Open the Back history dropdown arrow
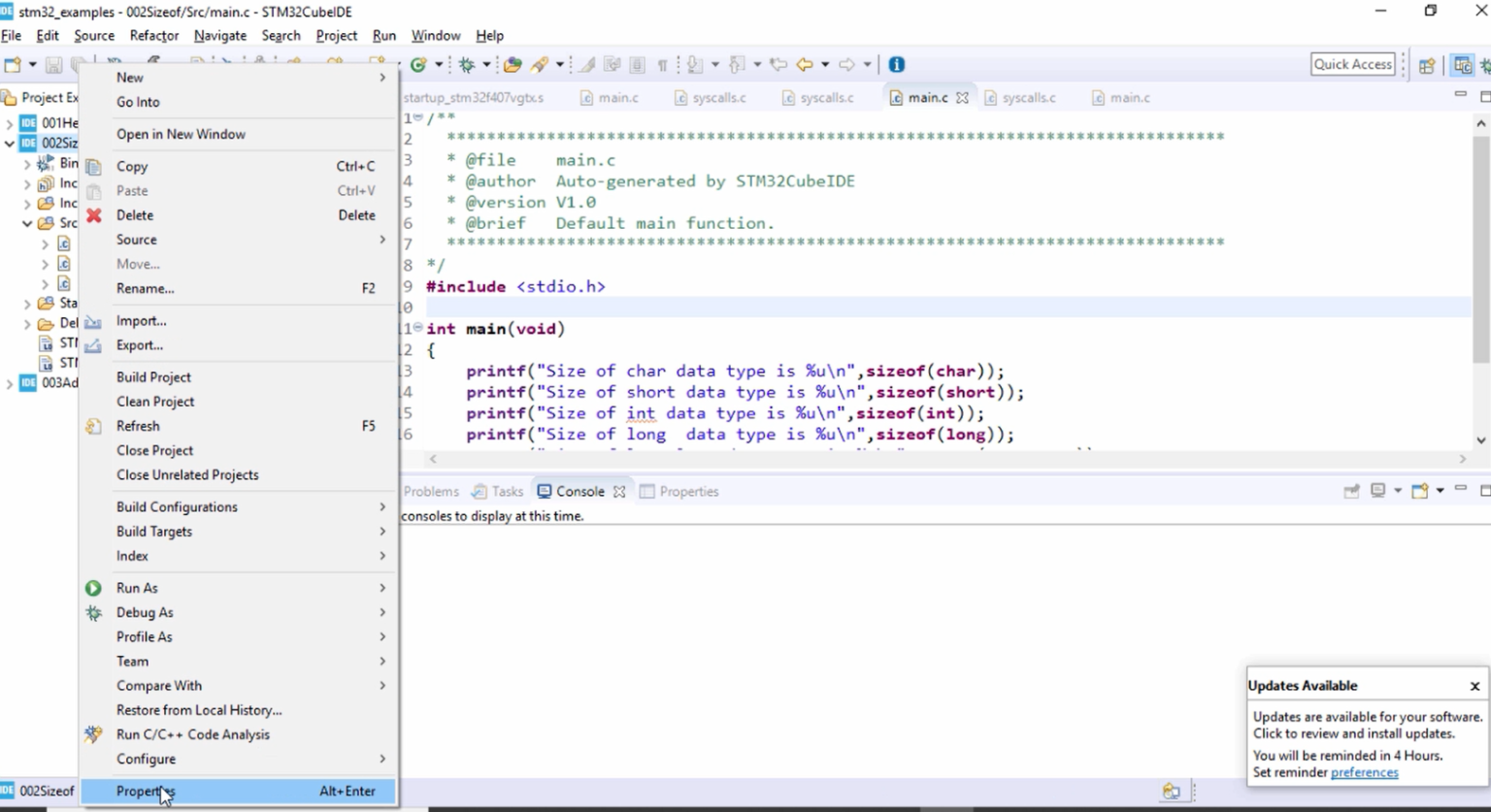 [x=825, y=65]
